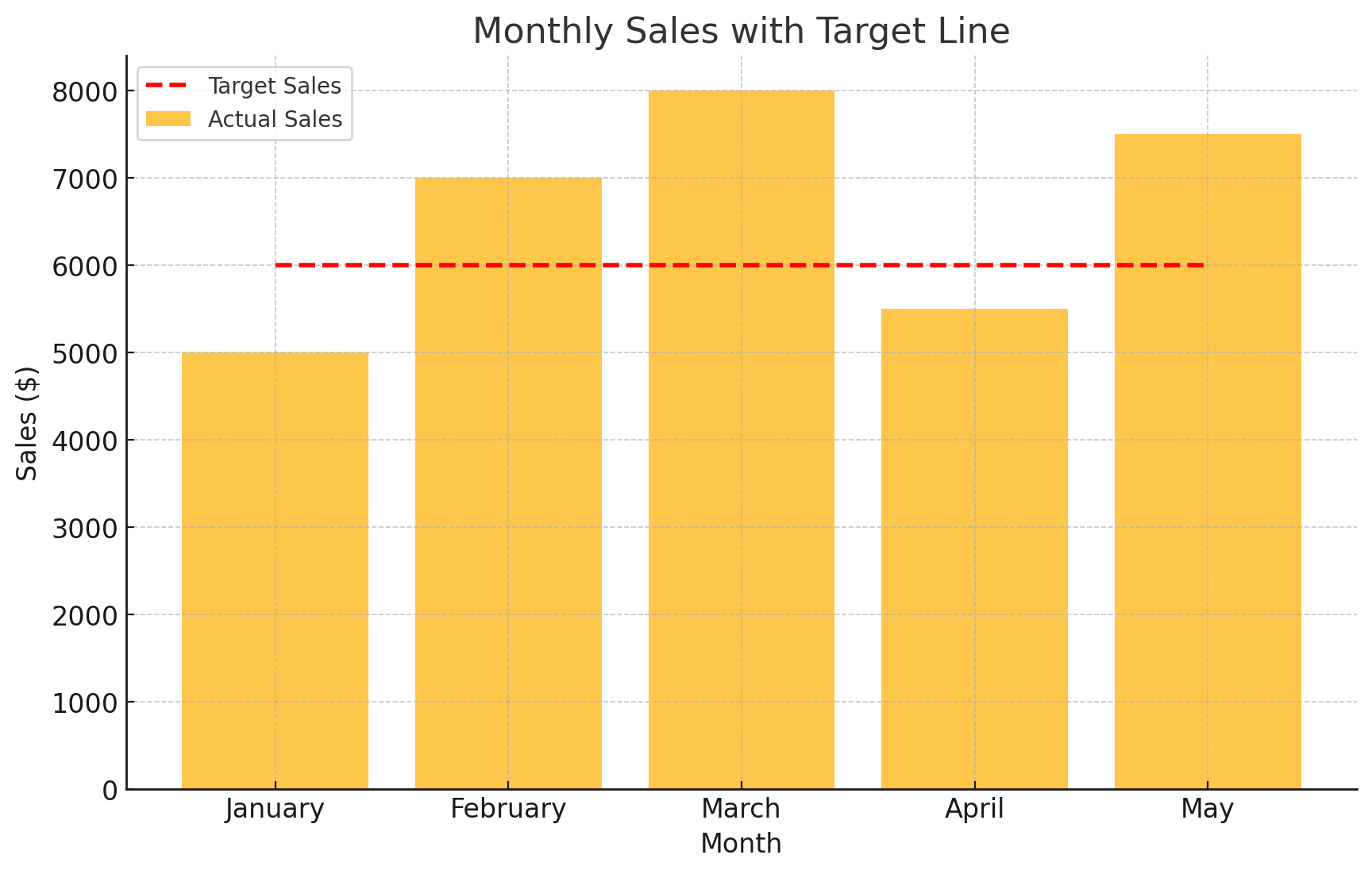Click the chart title Monthly Sales with Target Line
The image size is (1372, 874).
(741, 32)
